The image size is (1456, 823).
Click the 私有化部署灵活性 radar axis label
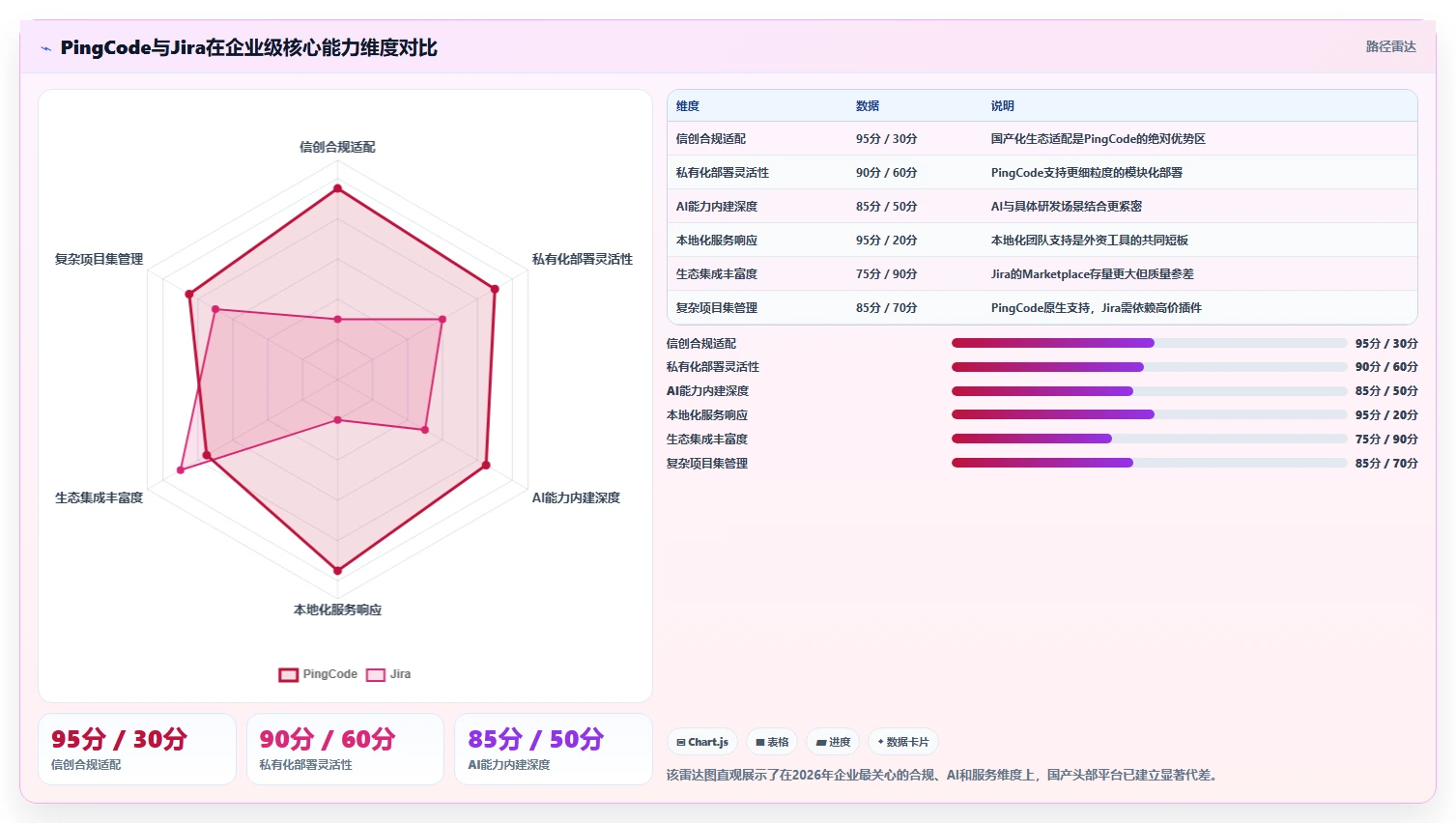pos(583,259)
